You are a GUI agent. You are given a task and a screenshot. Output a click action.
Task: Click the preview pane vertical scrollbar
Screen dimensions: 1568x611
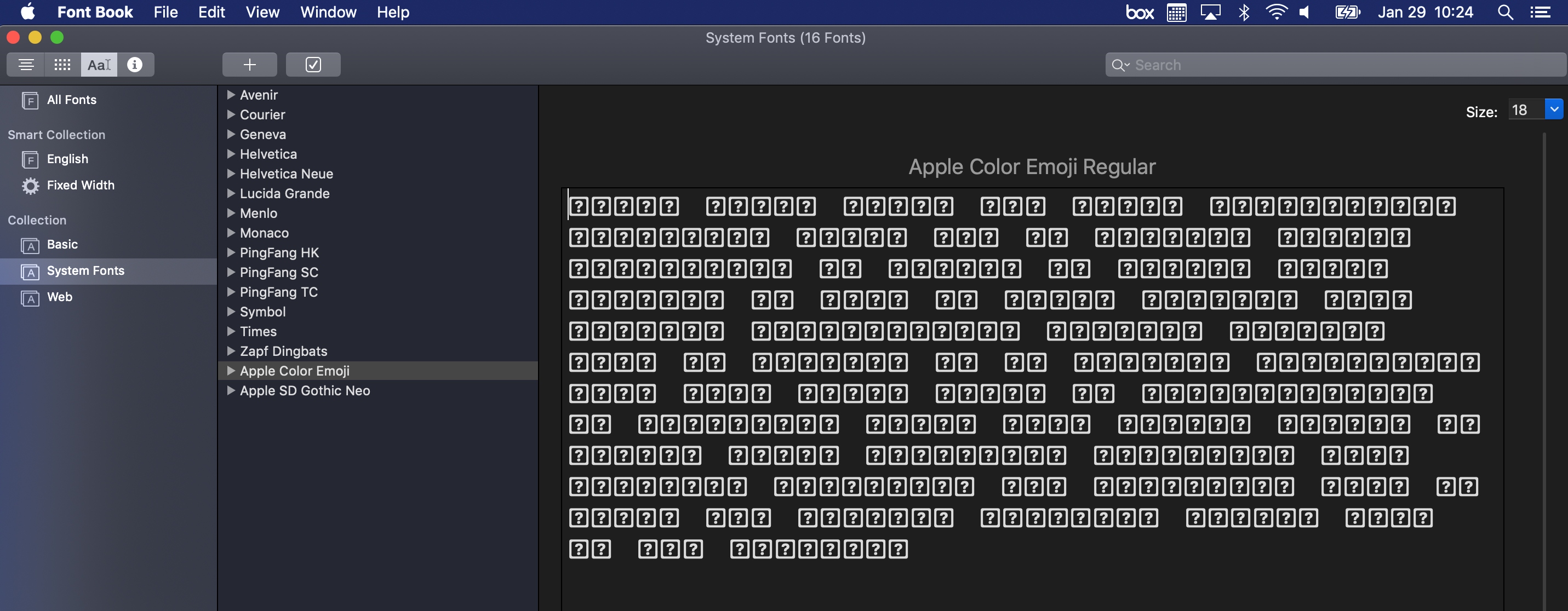(1545, 365)
